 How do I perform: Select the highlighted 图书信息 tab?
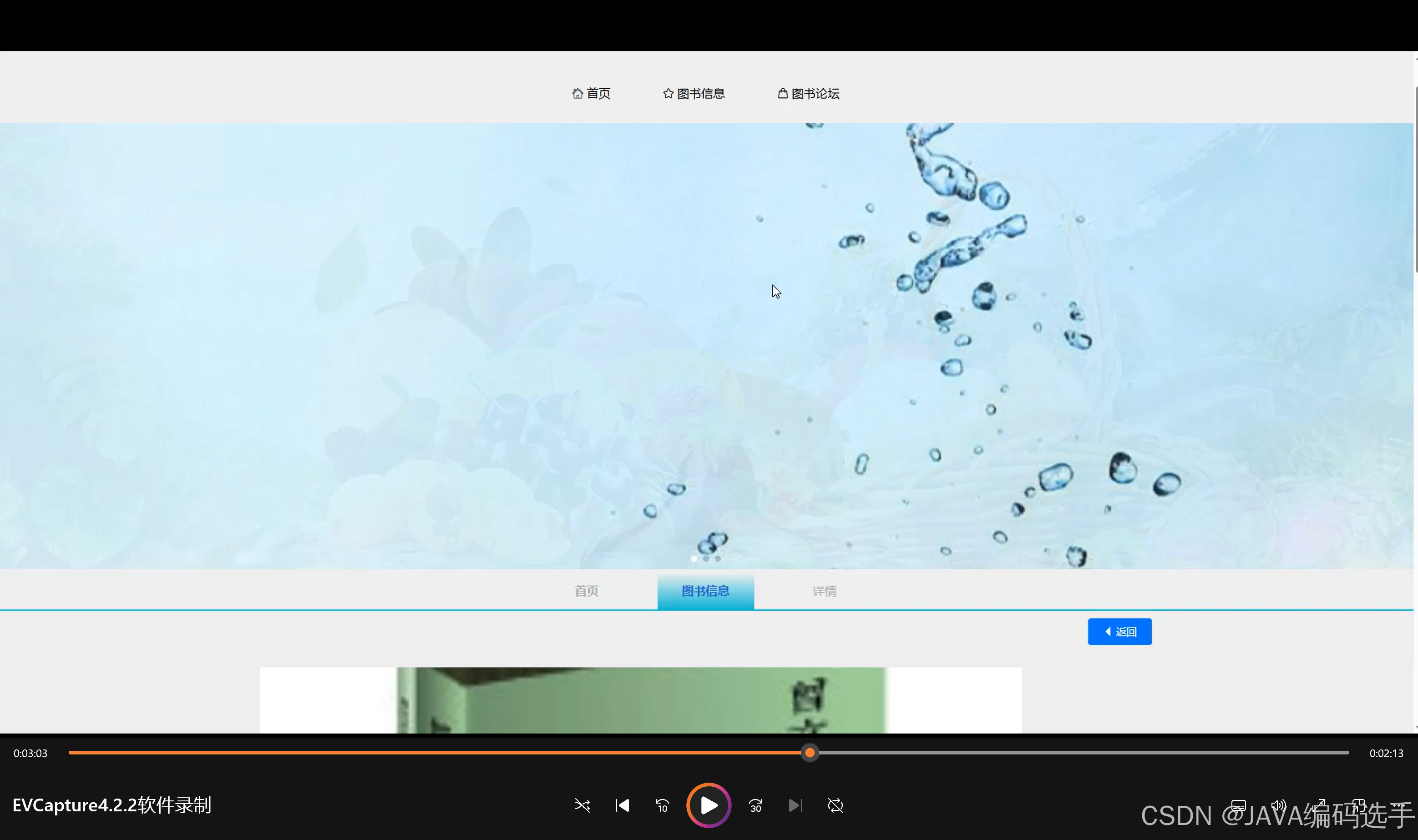pyautogui.click(x=705, y=592)
